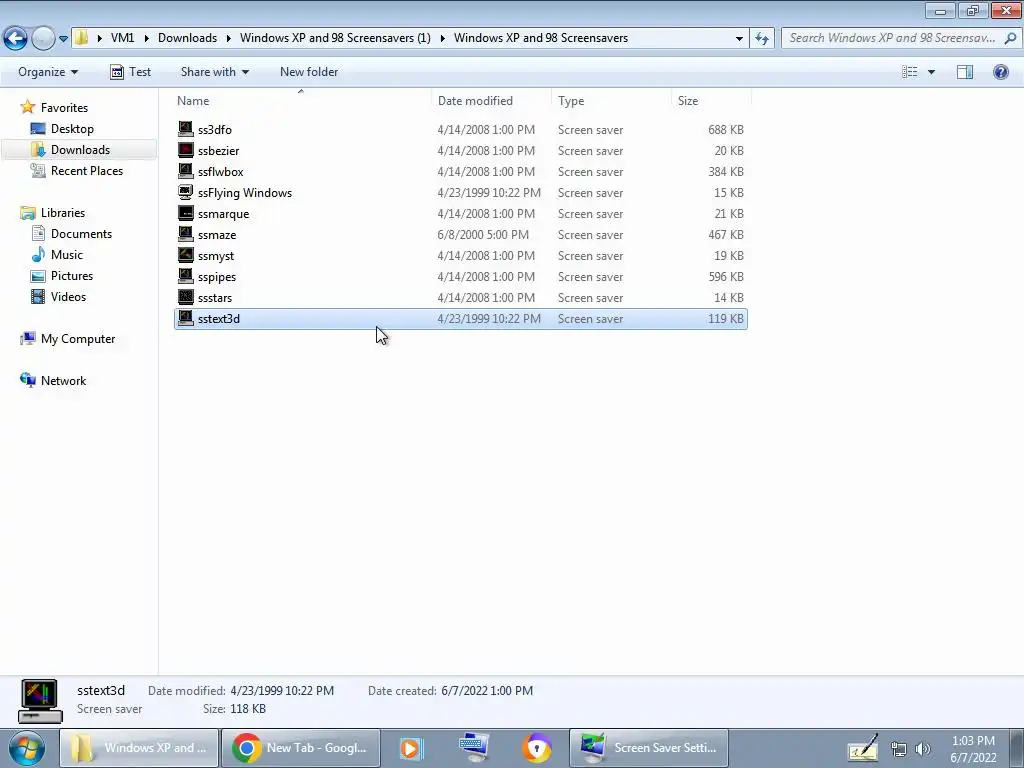The width and height of the screenshot is (1024, 768).
Task: Select Downloads in the navigation pane
Action: (x=80, y=150)
